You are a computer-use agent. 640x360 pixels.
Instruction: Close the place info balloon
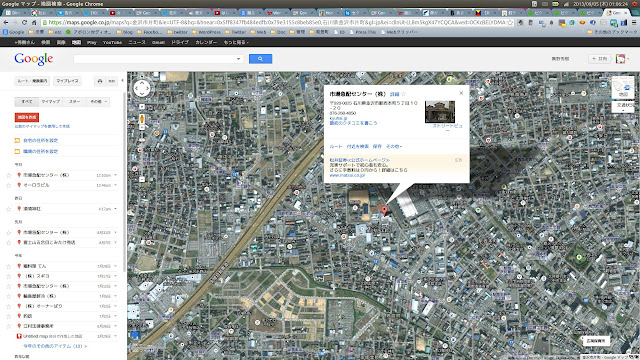tap(461, 93)
